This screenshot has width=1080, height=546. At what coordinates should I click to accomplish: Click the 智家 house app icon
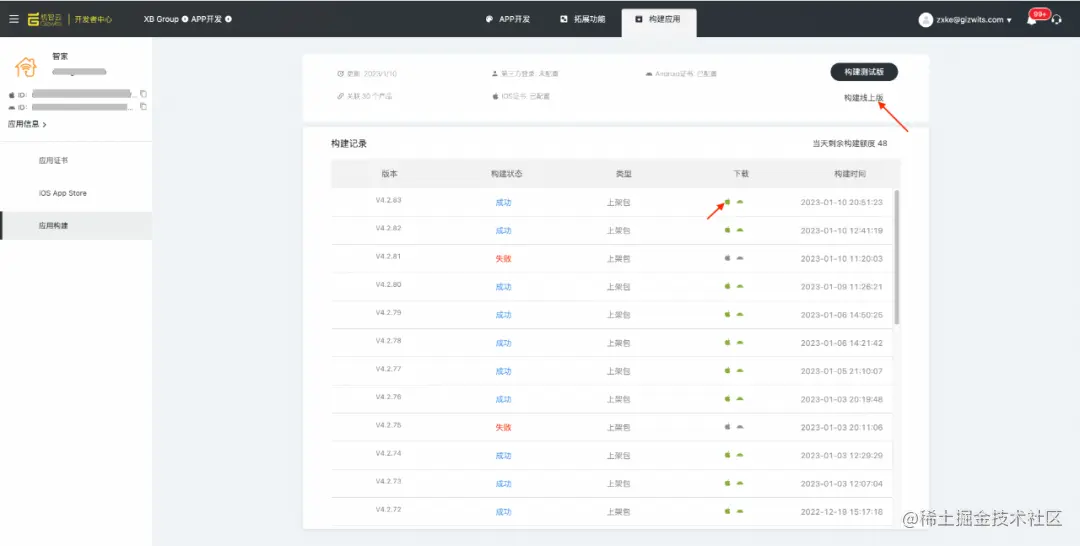[26, 67]
